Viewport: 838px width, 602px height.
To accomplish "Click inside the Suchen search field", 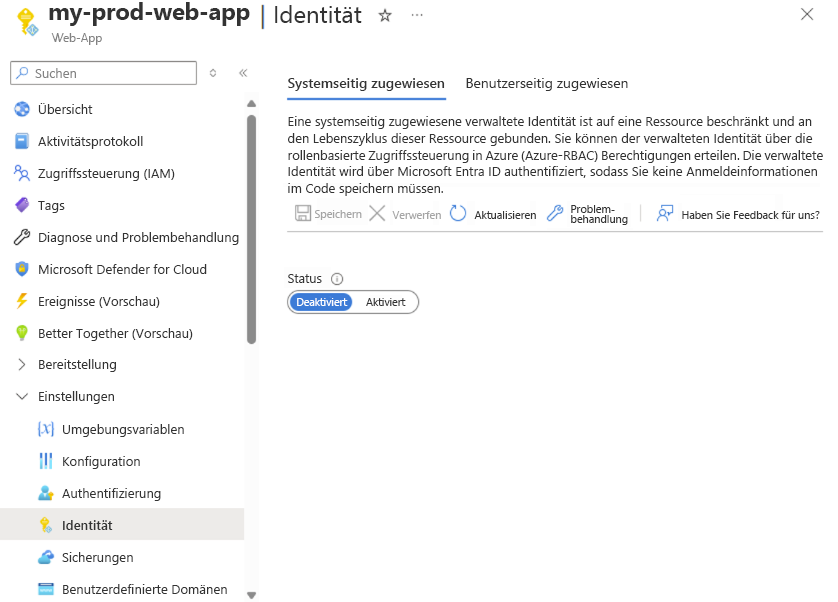I will point(103,73).
